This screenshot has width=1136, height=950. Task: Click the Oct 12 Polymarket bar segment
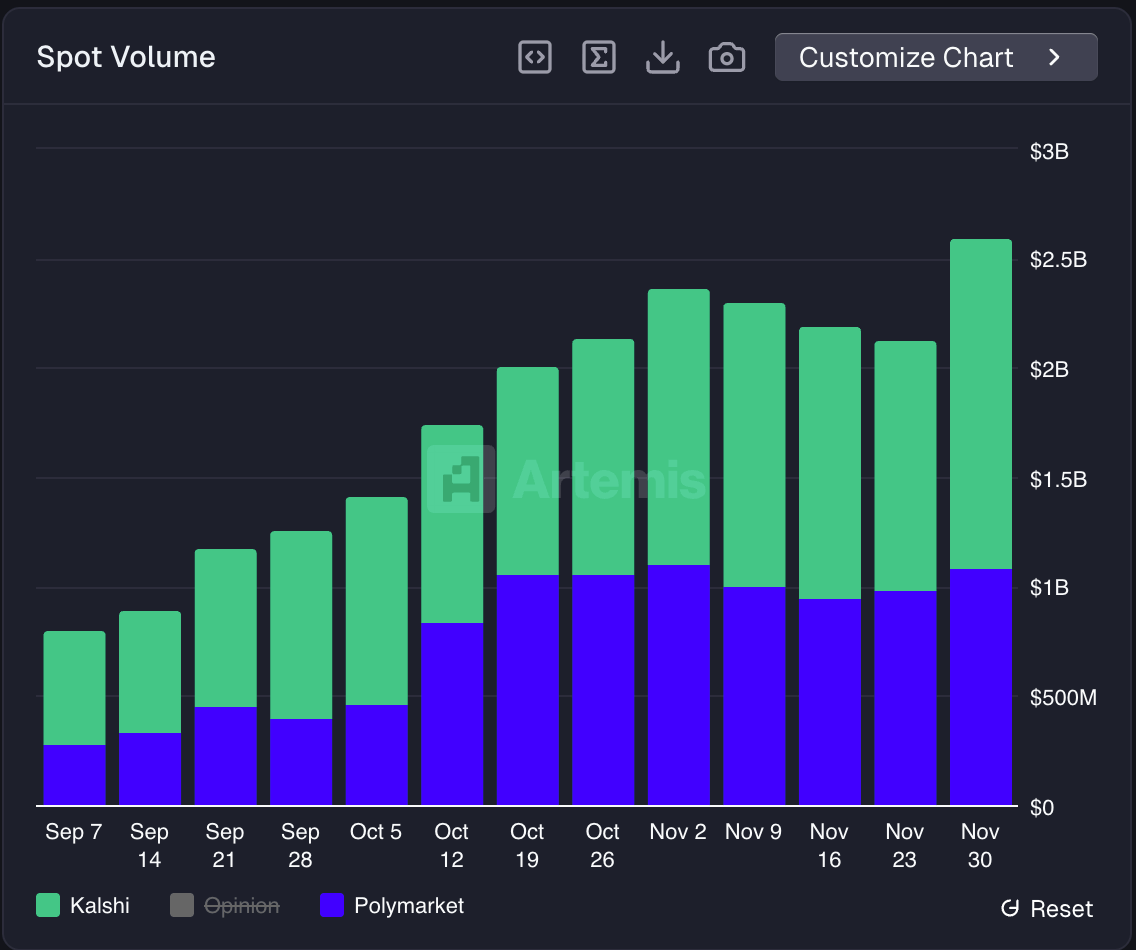click(x=452, y=714)
